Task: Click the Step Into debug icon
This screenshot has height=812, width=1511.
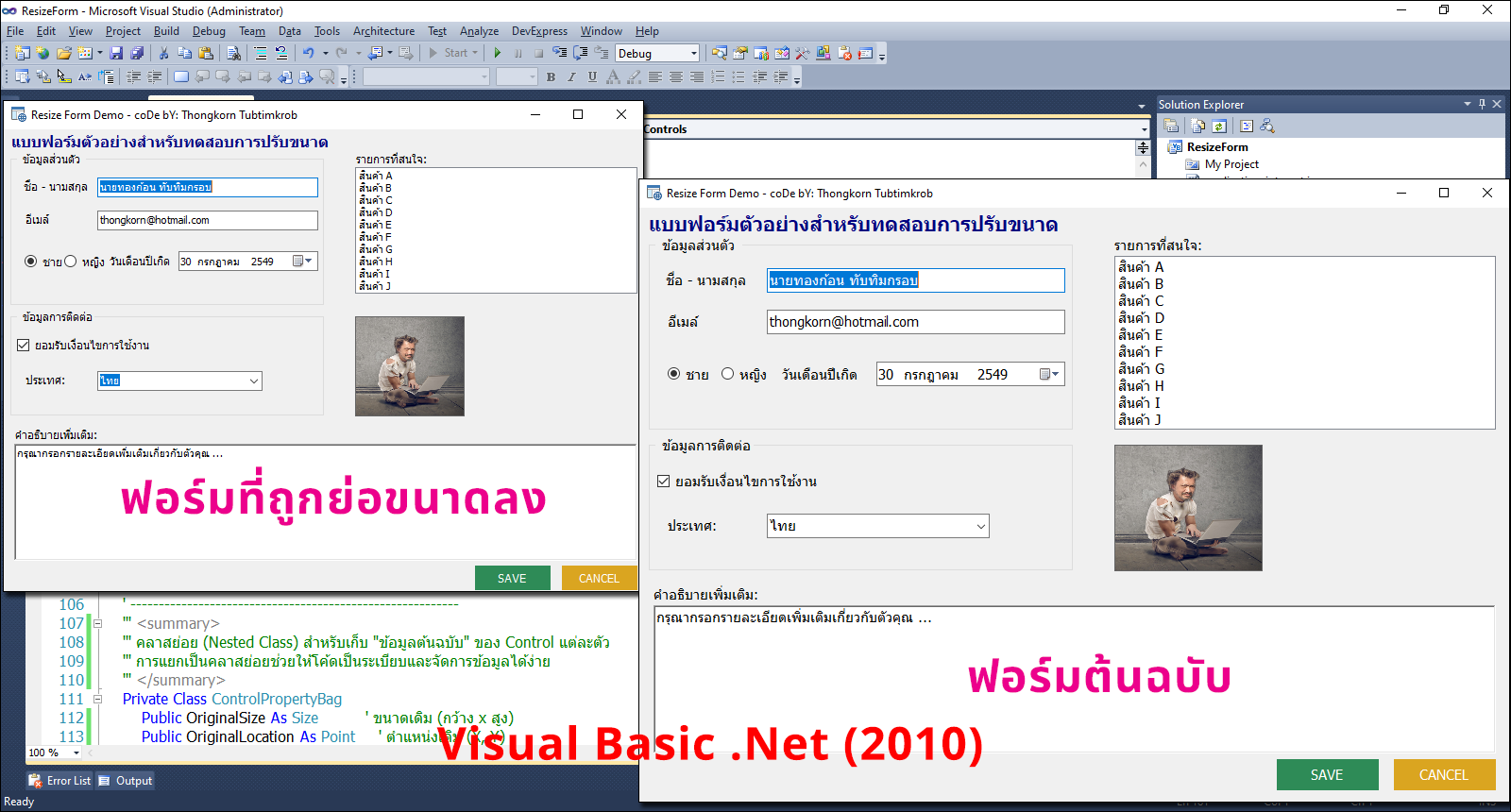Action: 560,53
